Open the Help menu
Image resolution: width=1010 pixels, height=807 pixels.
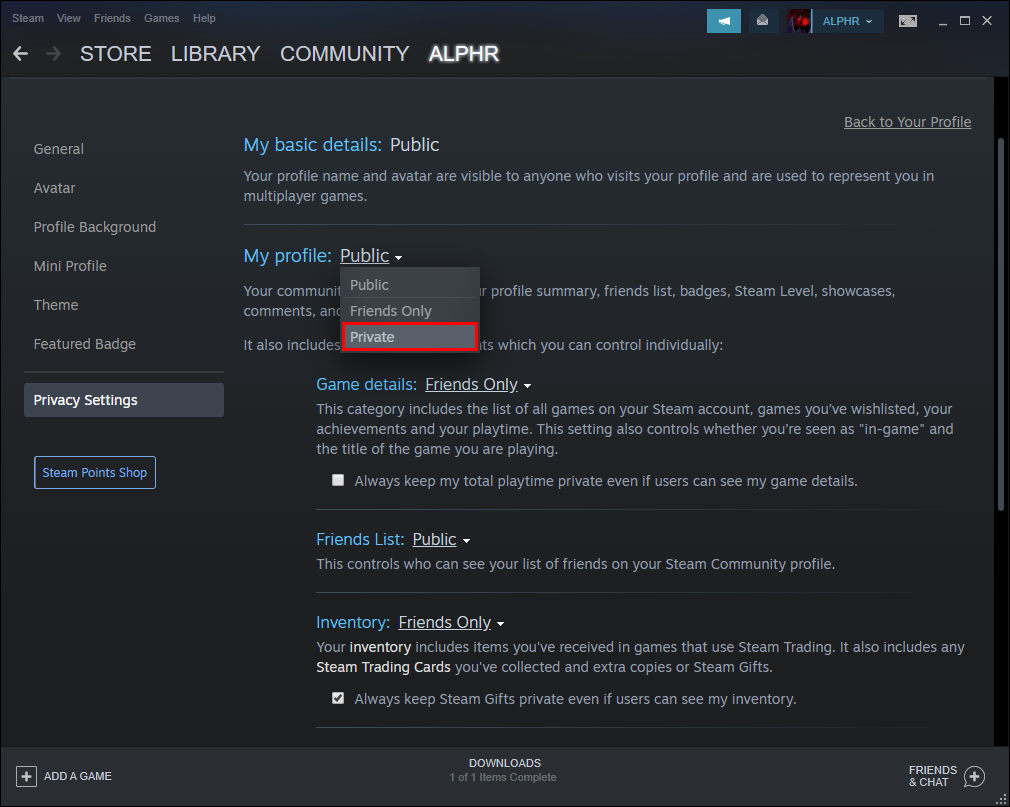[x=204, y=18]
